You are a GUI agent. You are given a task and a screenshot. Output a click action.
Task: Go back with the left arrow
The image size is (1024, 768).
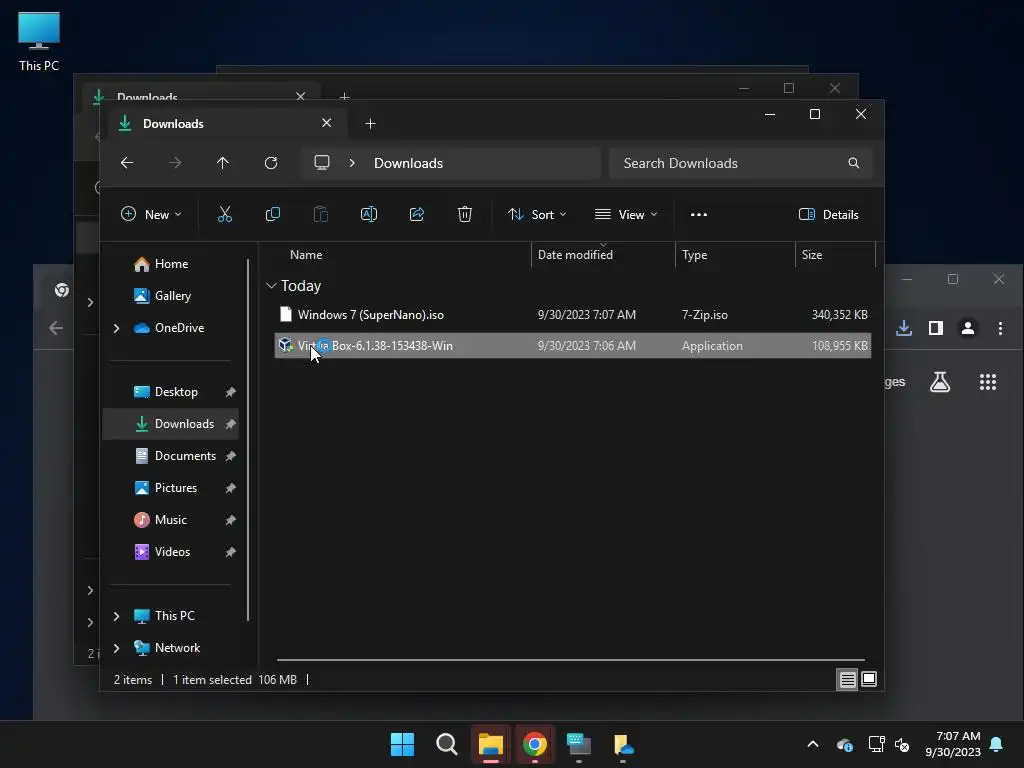point(127,163)
